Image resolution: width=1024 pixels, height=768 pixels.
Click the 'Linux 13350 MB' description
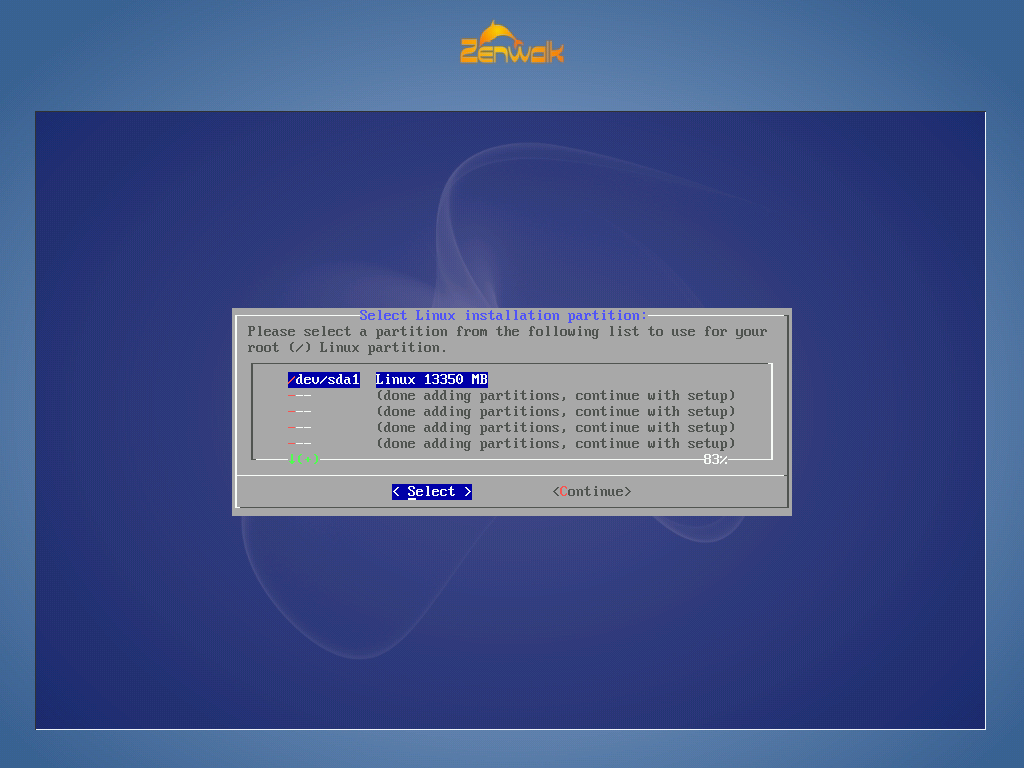pos(431,380)
